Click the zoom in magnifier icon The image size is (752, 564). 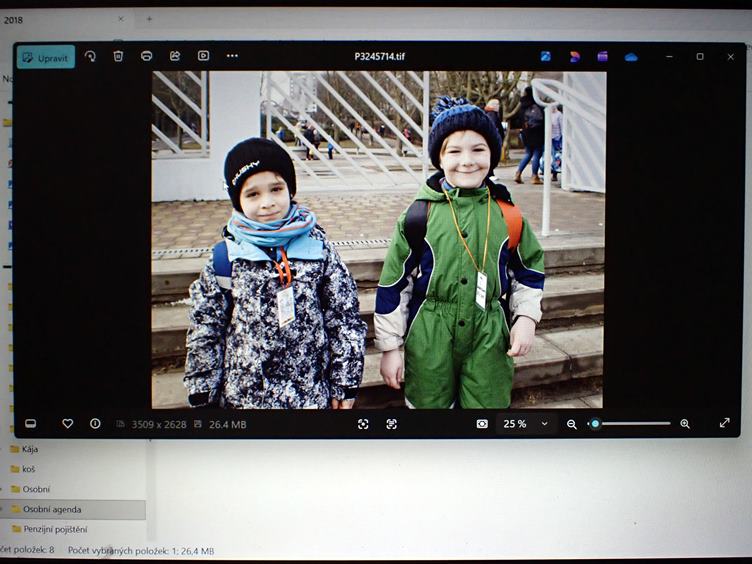click(685, 424)
